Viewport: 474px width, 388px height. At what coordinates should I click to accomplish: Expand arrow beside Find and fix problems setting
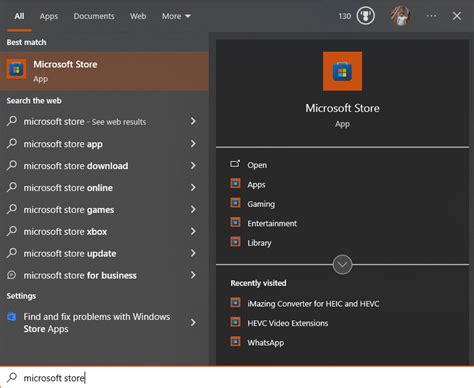point(193,322)
